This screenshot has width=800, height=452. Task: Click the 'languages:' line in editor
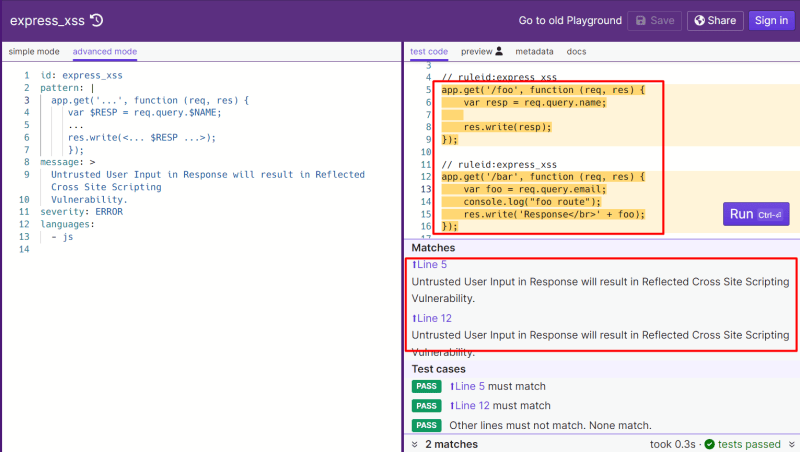(67, 224)
